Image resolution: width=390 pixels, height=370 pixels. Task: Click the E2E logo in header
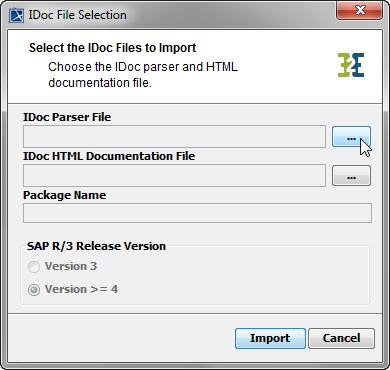(x=351, y=65)
